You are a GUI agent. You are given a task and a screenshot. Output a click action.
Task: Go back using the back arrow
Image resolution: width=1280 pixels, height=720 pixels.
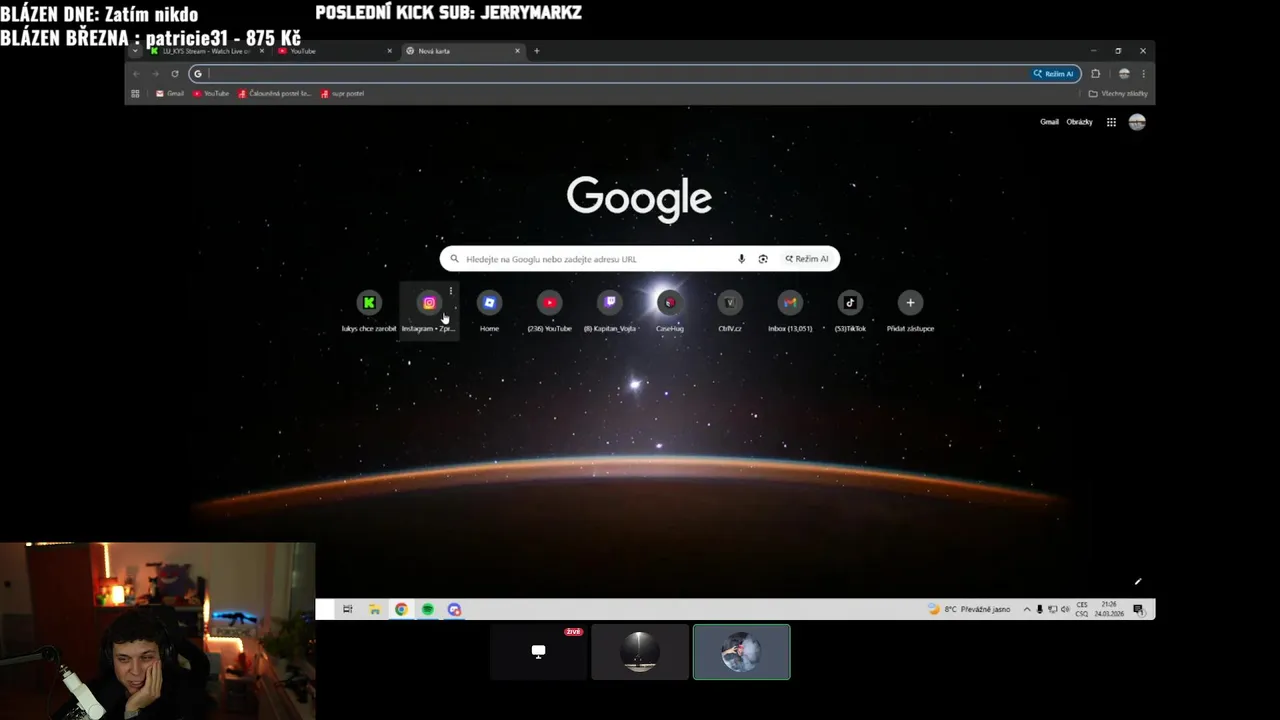pyautogui.click(x=137, y=74)
